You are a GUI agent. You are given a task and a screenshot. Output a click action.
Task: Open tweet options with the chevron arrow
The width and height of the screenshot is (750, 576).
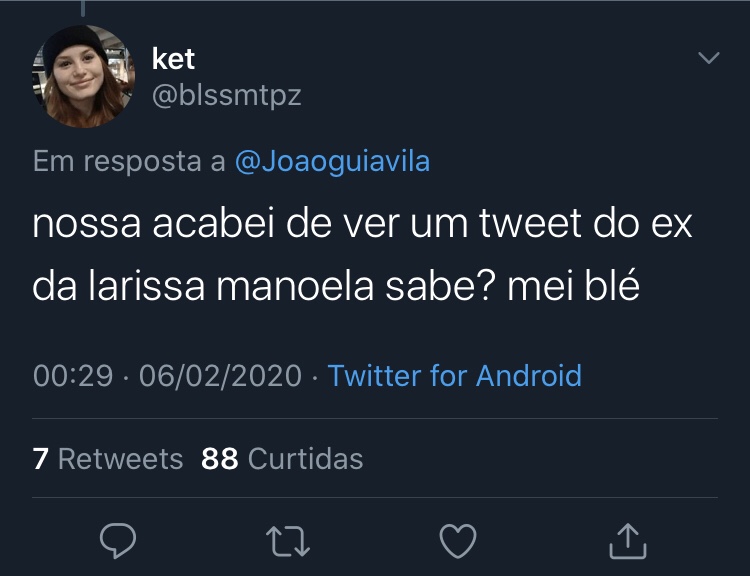[708, 58]
